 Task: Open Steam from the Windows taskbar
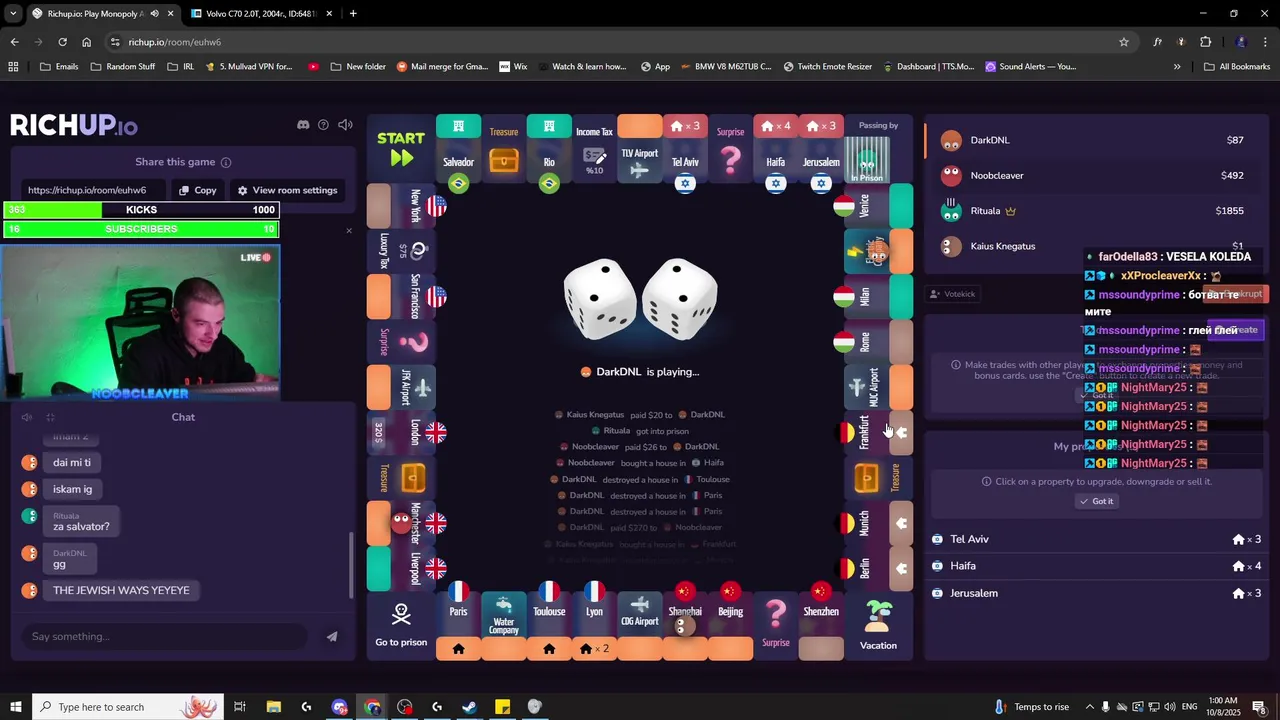point(469,707)
